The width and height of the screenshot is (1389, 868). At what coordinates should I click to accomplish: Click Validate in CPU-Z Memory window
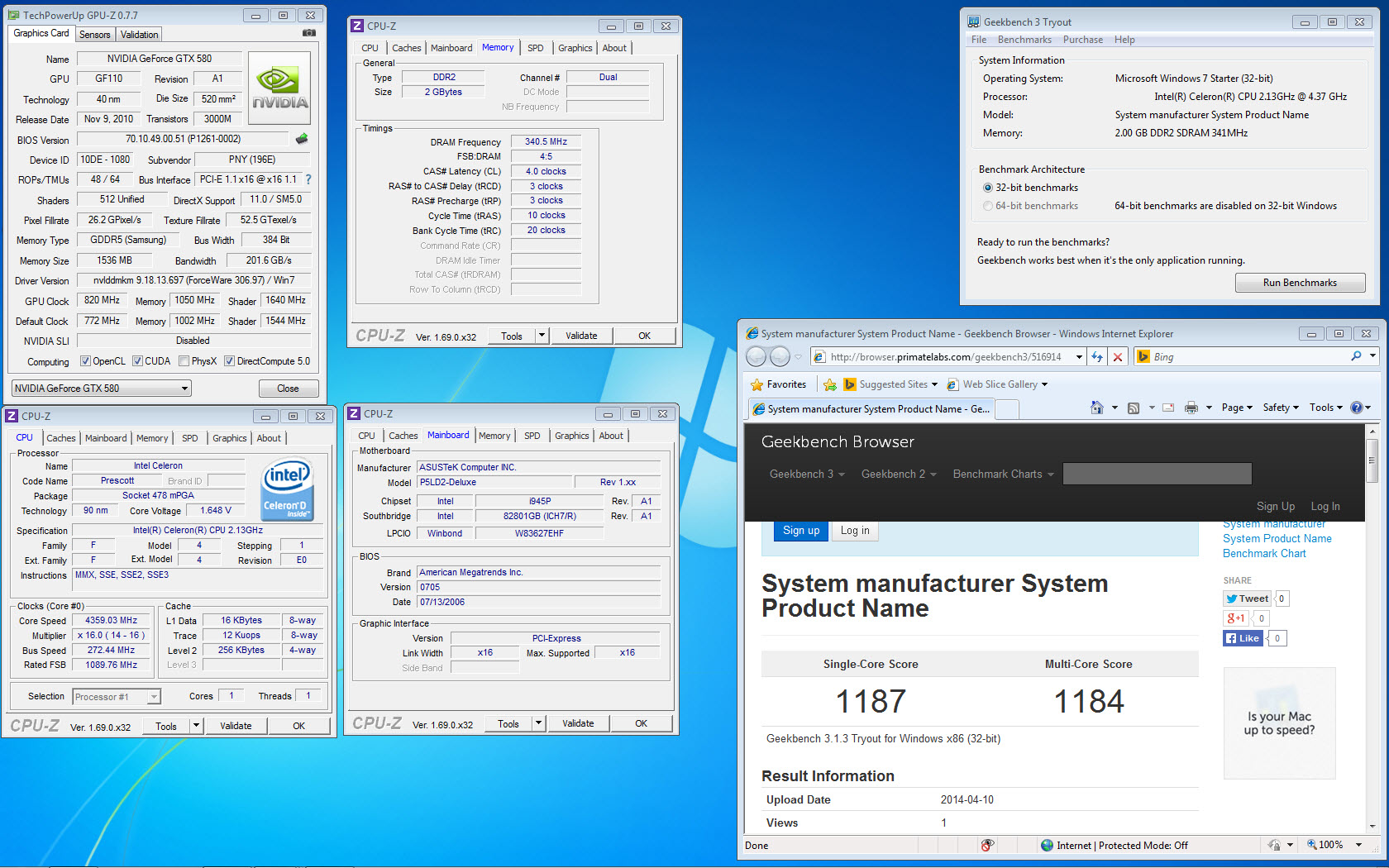click(581, 336)
